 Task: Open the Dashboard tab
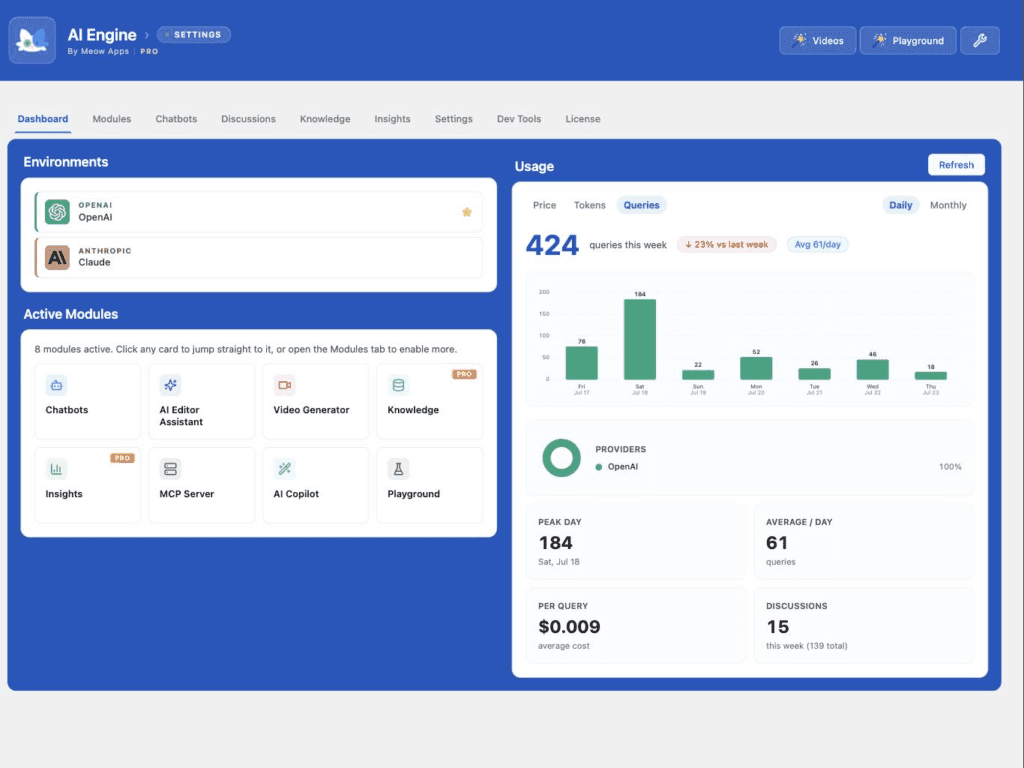[x=43, y=119]
